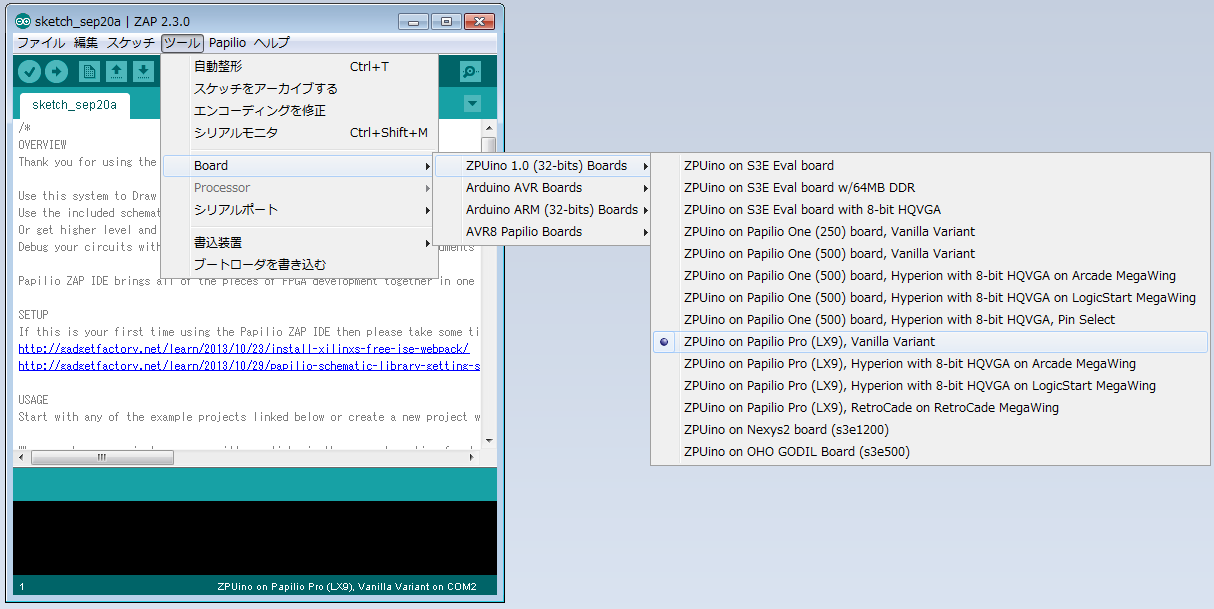Select Papilio Pro (LX9), Vanilla Variant

coord(930,342)
